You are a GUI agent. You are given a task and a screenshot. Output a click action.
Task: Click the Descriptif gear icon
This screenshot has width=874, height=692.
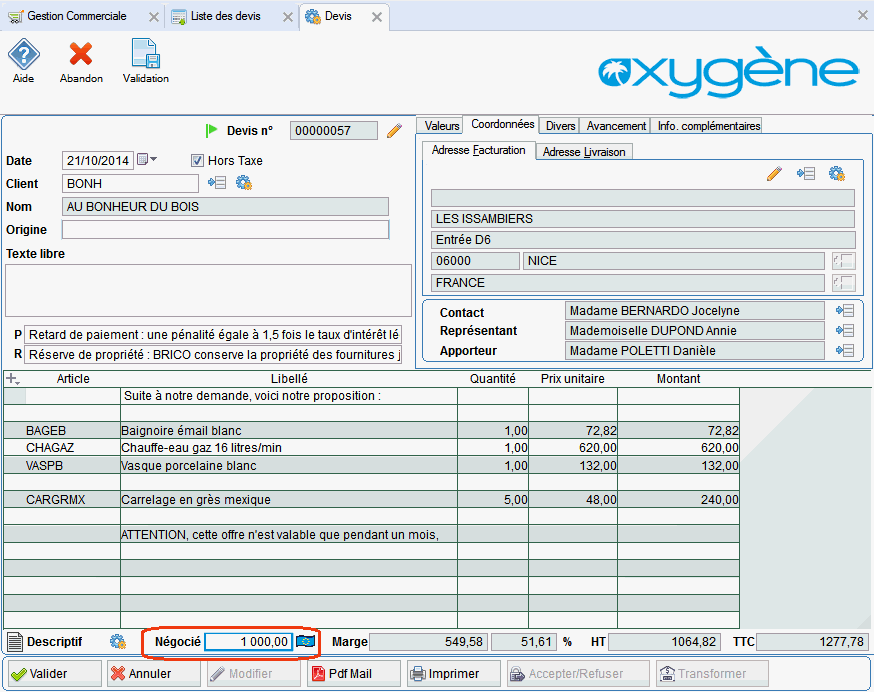pos(118,642)
